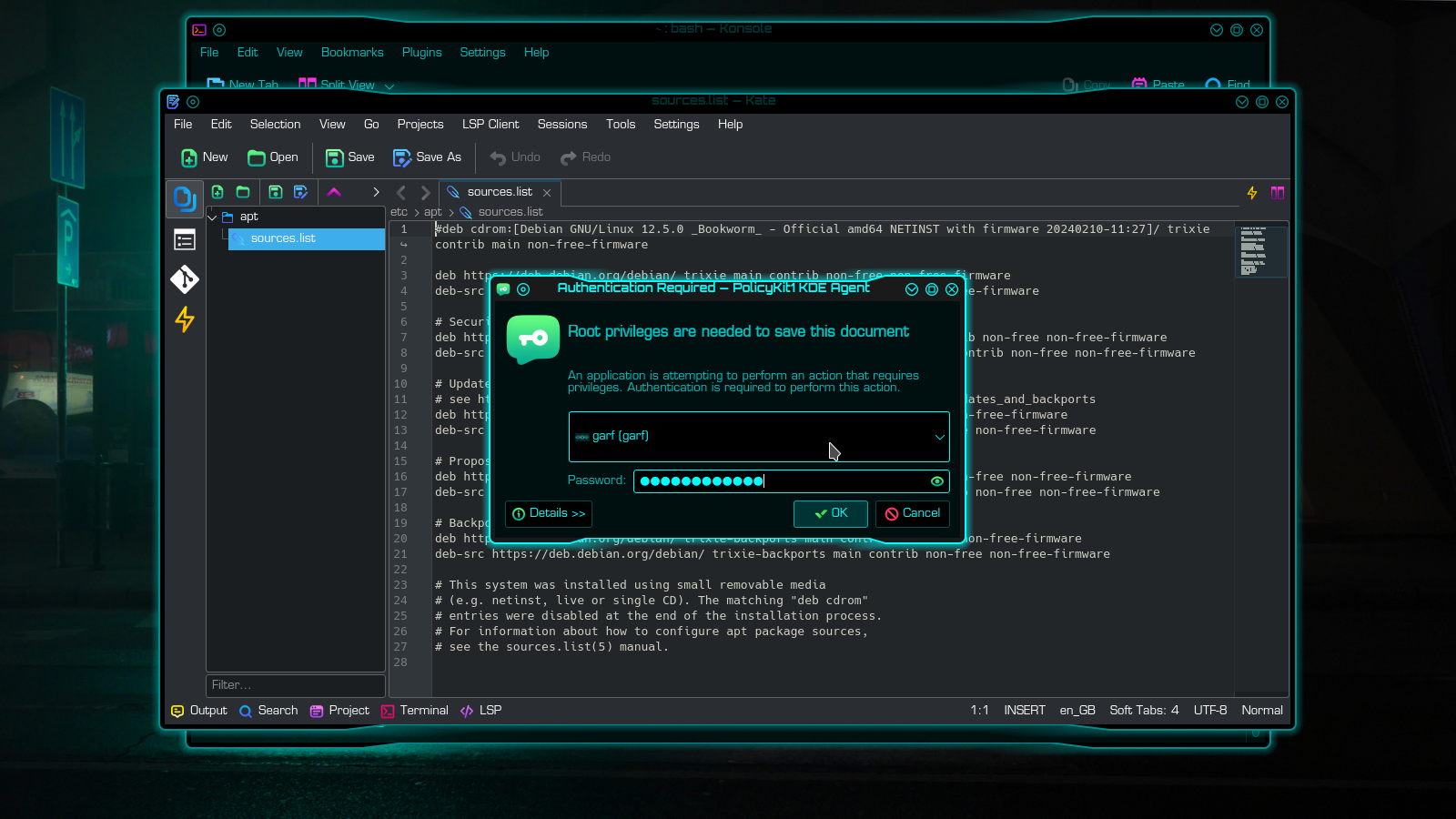Image resolution: width=1456 pixels, height=819 pixels.
Task: Open the garf (garf) user dropdown
Action: pos(759,437)
